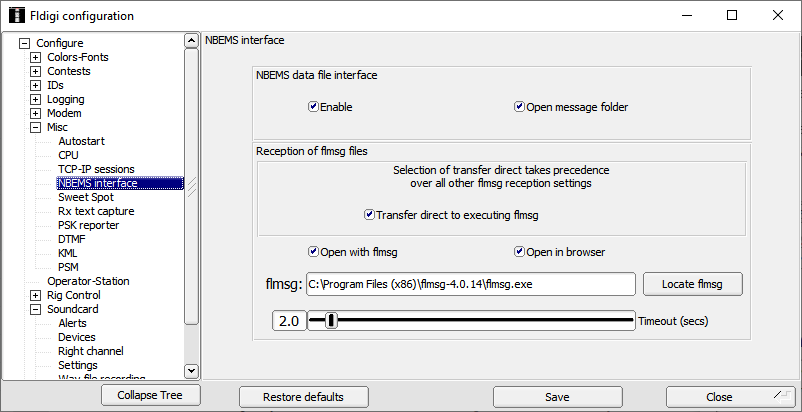
Task: Click the Contests label
Action: [x=69, y=72]
